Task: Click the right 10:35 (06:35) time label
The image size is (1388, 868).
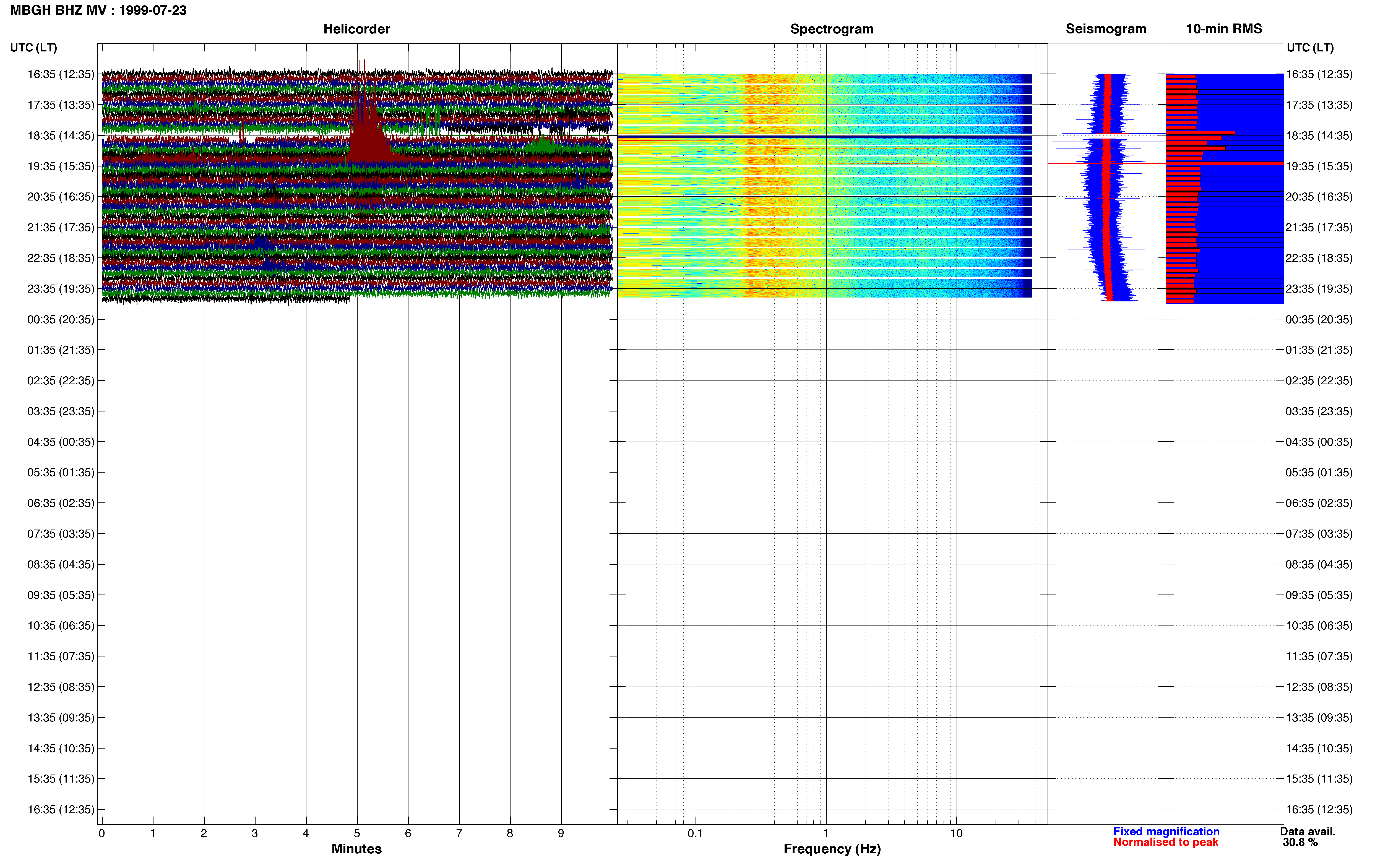Action: pos(1319,626)
